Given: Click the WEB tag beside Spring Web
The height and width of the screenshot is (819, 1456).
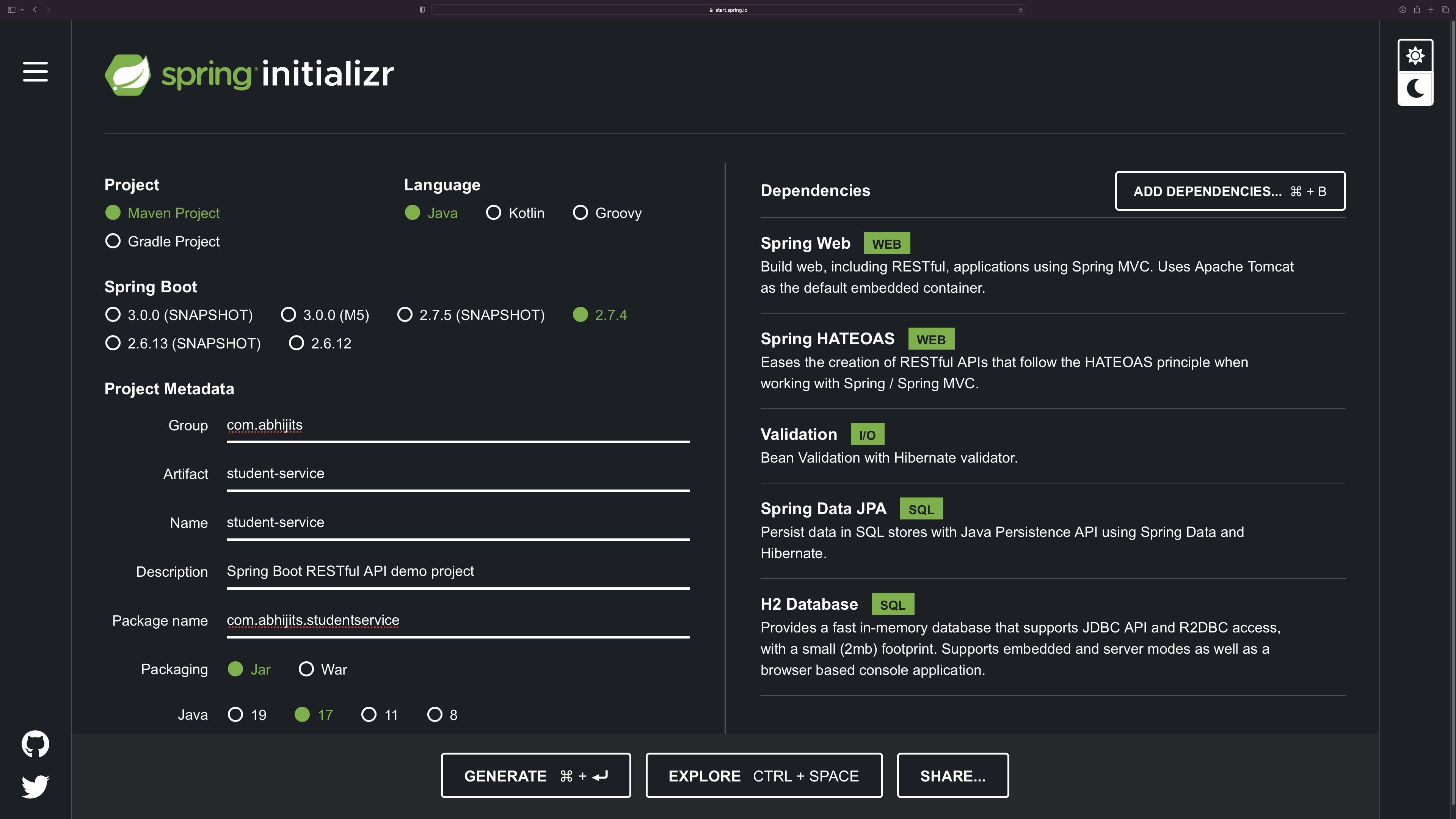Looking at the screenshot, I should click(887, 243).
